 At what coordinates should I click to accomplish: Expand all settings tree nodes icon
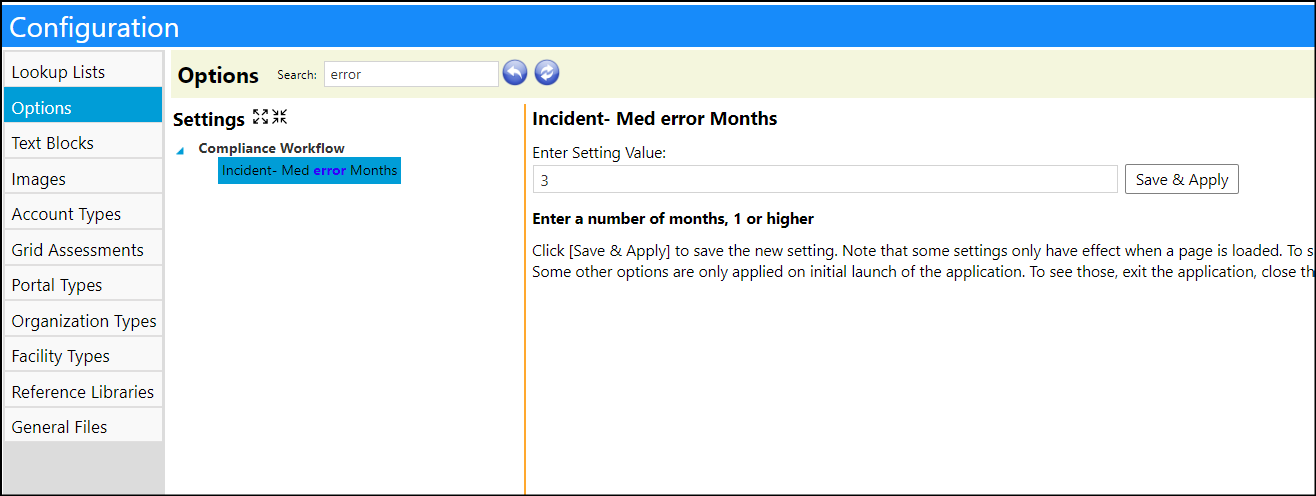point(261,117)
